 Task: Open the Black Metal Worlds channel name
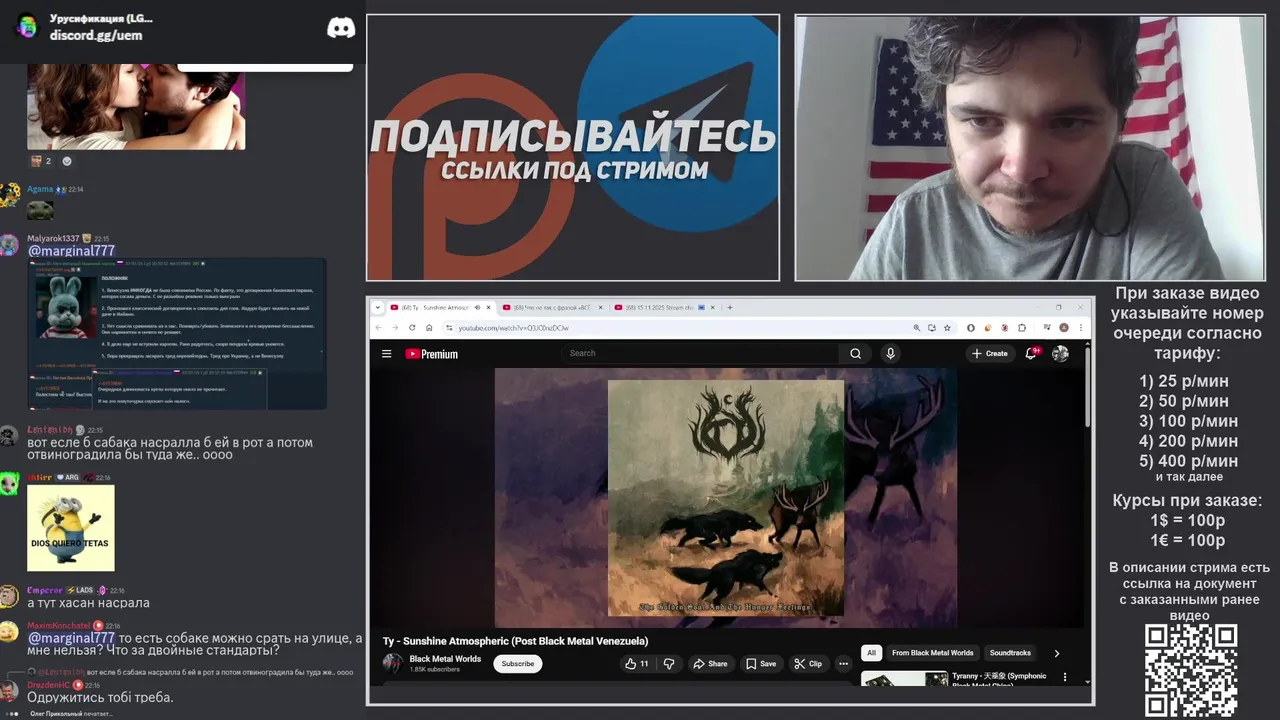pos(445,659)
